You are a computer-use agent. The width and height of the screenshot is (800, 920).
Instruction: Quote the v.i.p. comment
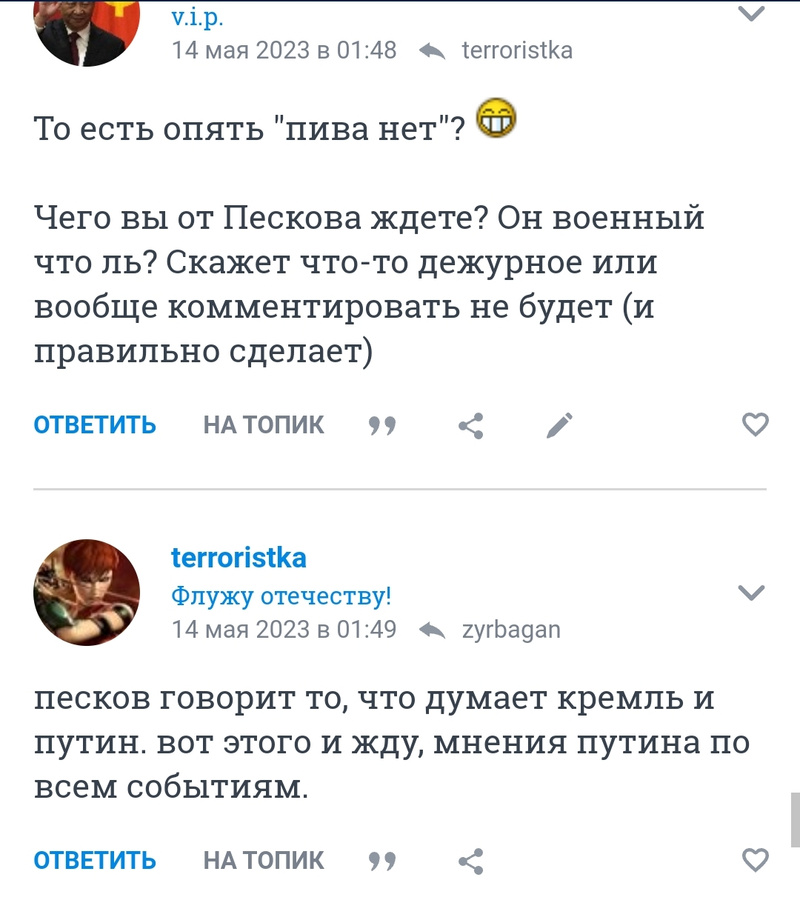(x=382, y=426)
